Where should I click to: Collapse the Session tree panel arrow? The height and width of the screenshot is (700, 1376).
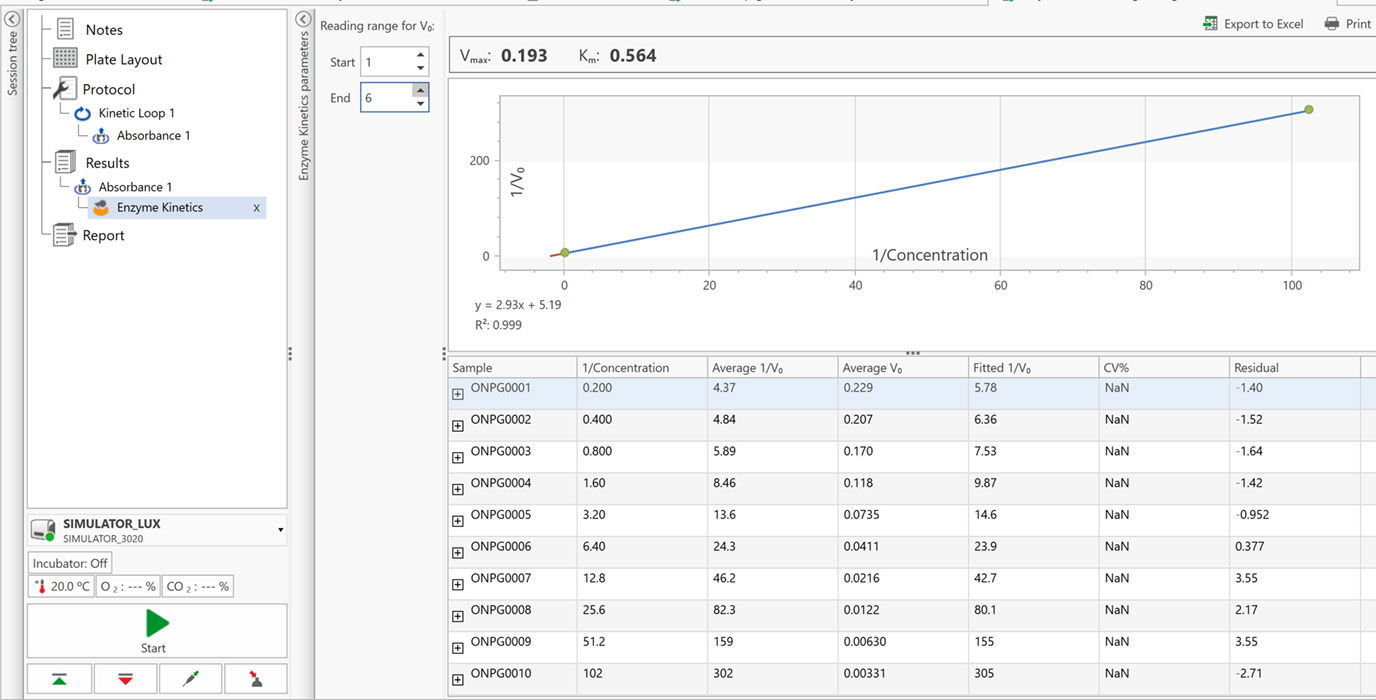point(13,18)
